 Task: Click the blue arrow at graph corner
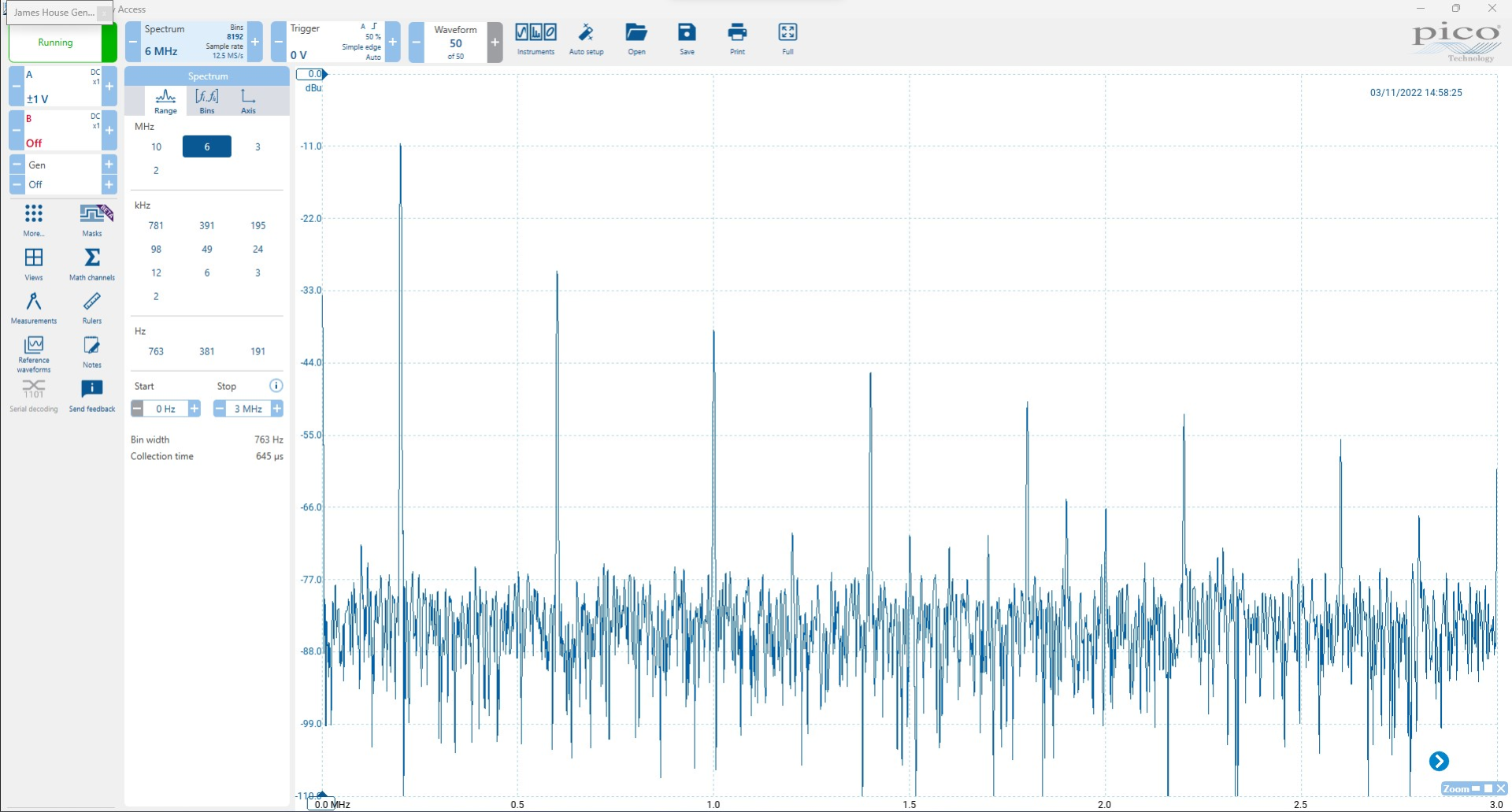pos(1438,761)
